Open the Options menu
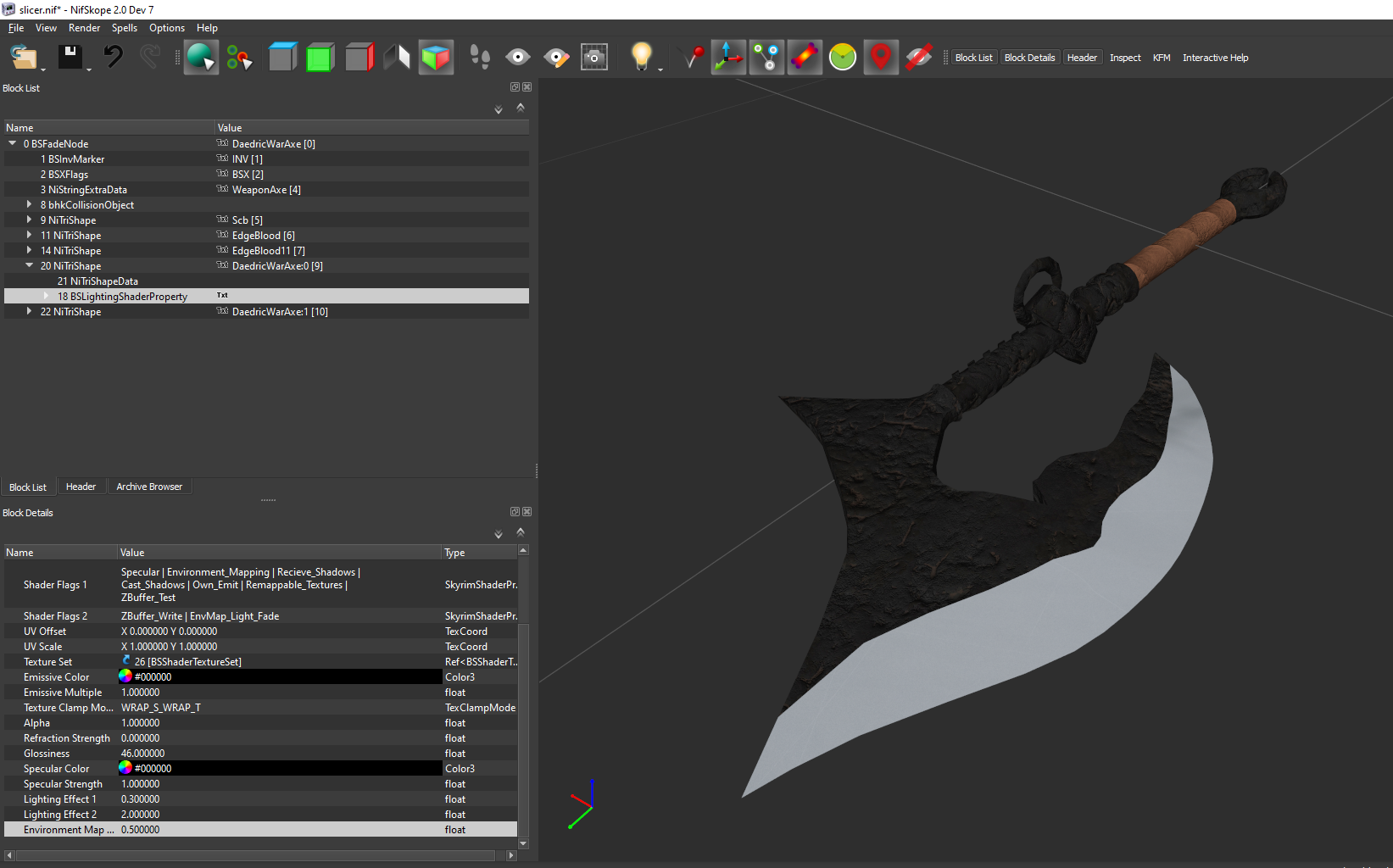This screenshot has width=1393, height=868. tap(167, 28)
